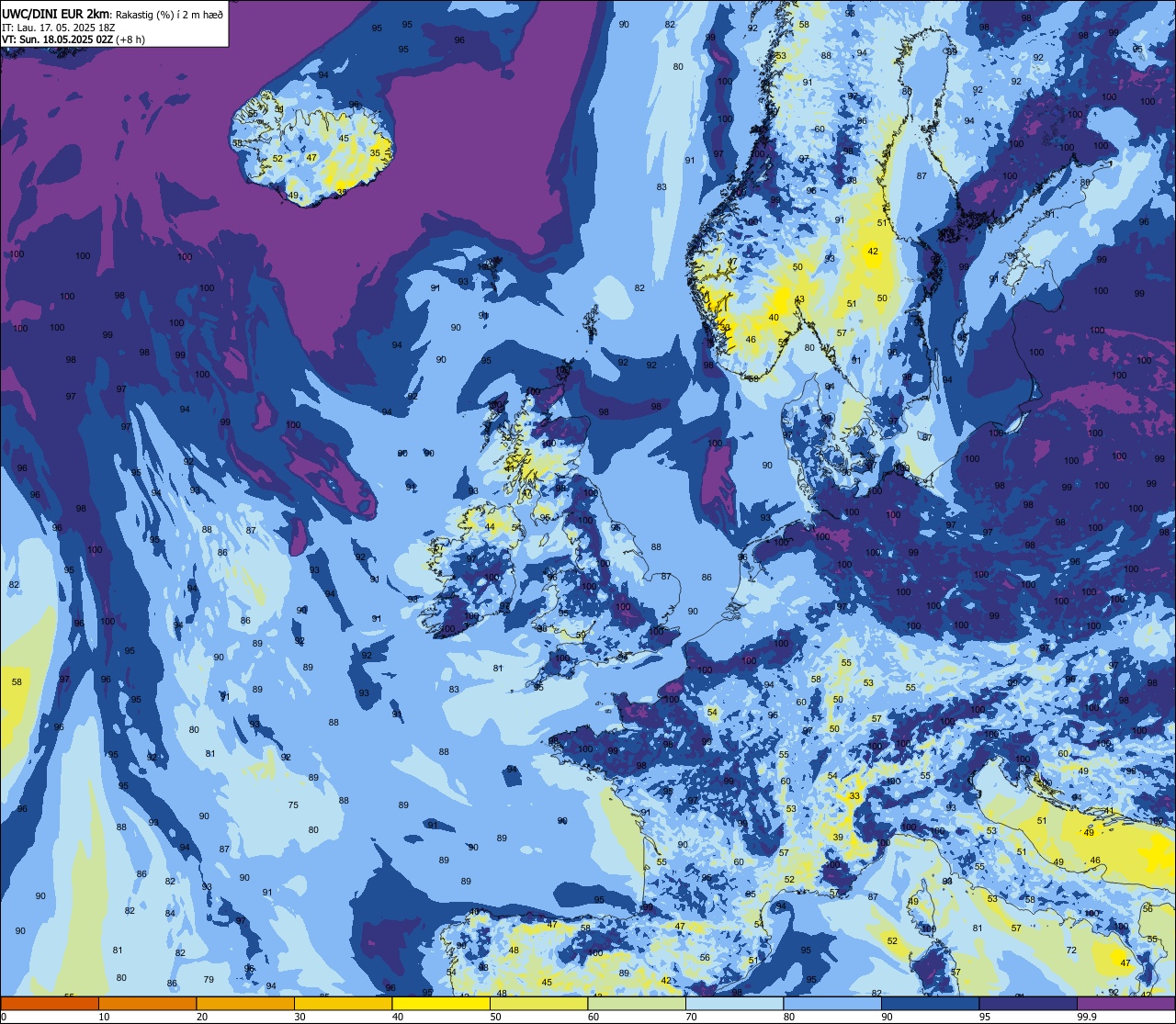Click humidity value 83 west of Norway
1176x1024 pixels.
[x=661, y=187]
